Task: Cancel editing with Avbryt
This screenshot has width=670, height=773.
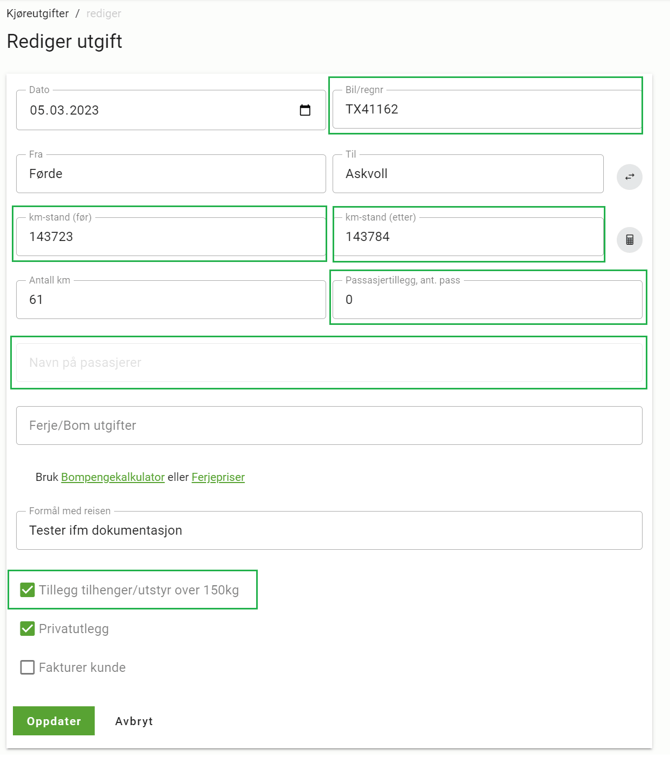Action: [134, 721]
